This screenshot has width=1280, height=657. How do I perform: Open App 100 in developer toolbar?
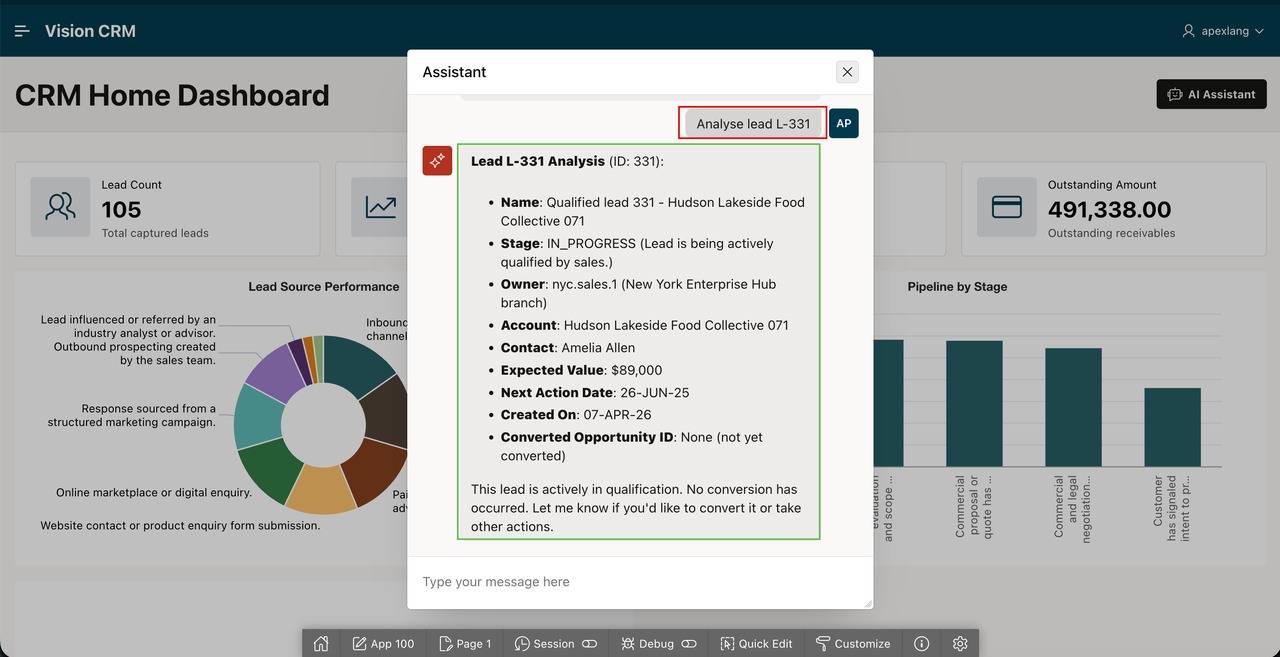point(382,643)
